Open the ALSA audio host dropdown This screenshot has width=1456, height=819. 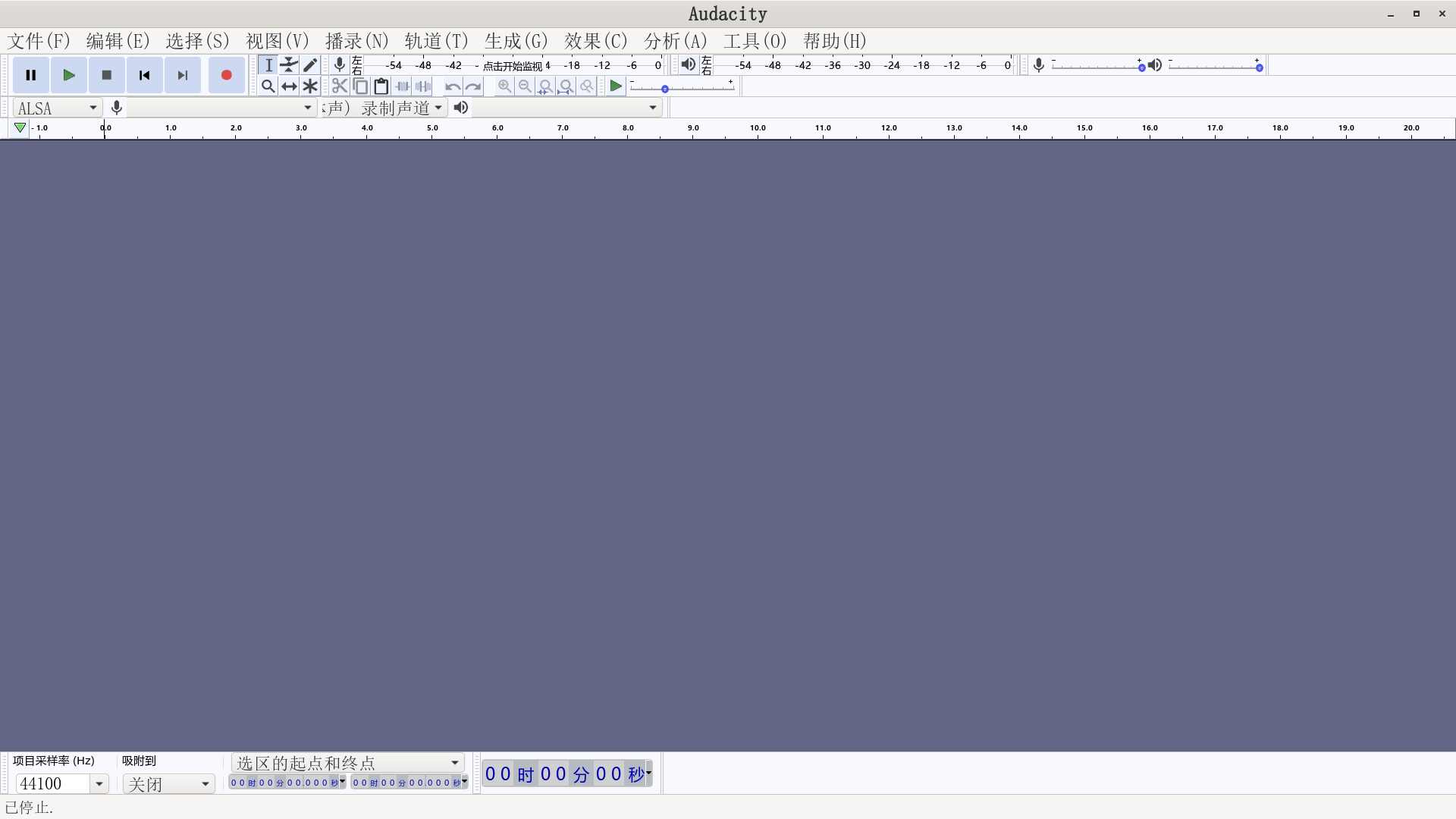click(58, 108)
